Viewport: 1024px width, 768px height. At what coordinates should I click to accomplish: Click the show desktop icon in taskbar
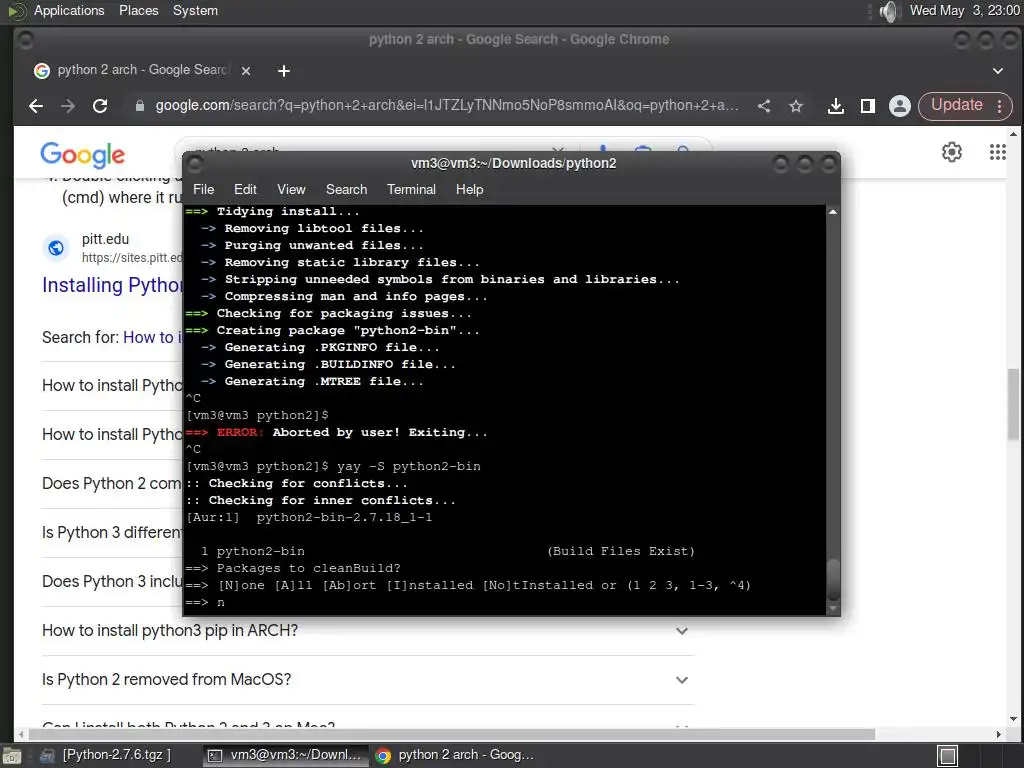[x=11, y=756]
